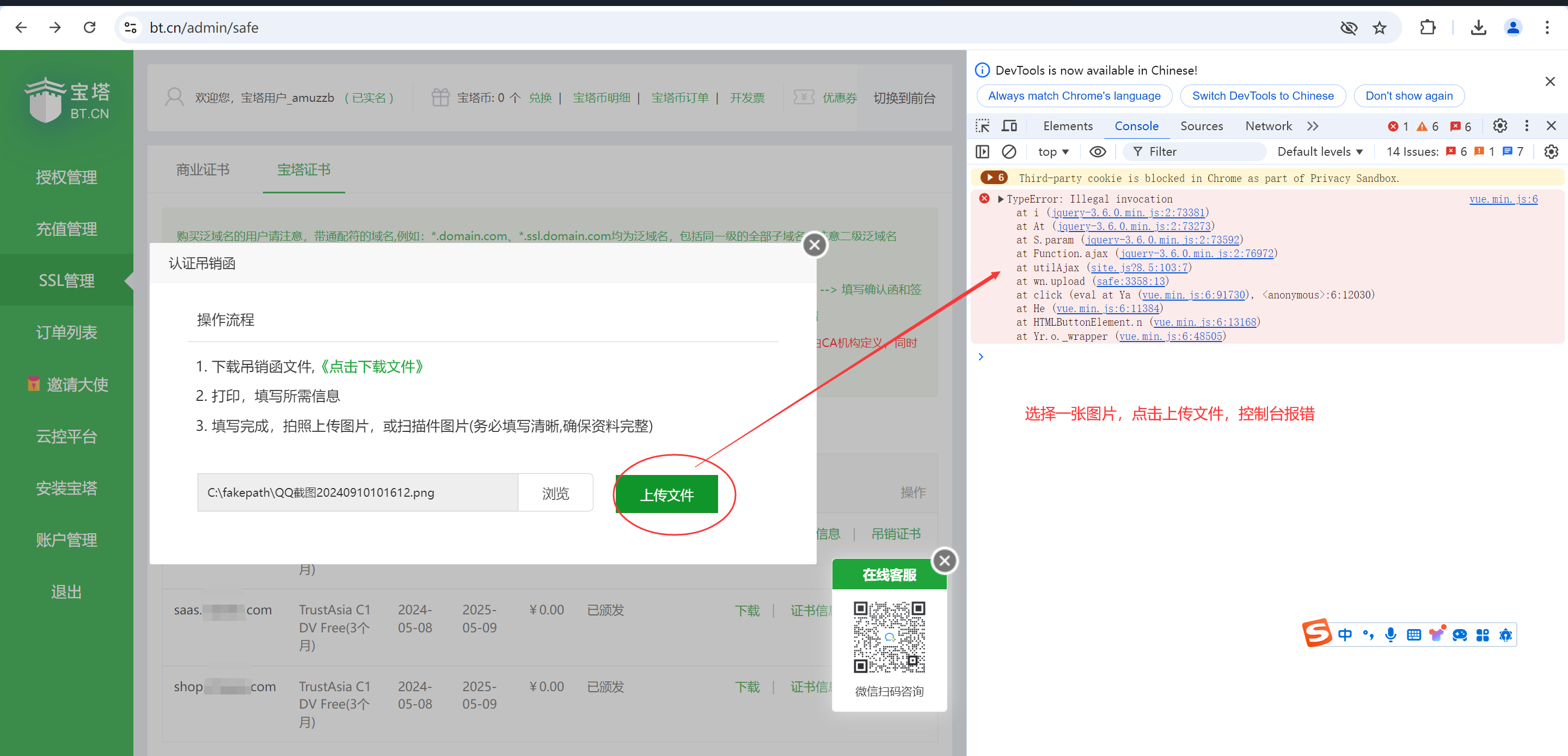Viewport: 1568px width, 756px height.
Task: Toggle DevTools visibility eye icon
Action: click(x=1097, y=151)
